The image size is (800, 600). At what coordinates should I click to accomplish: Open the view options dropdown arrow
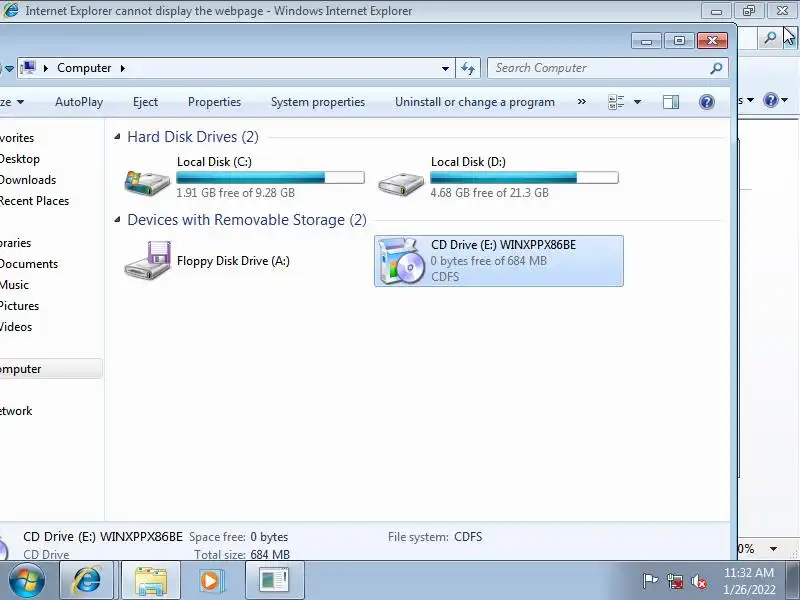pos(637,102)
